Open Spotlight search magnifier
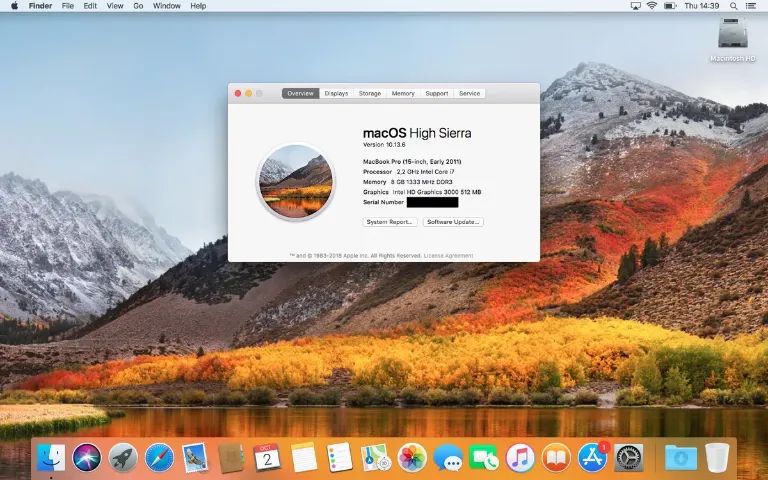 (x=733, y=6)
